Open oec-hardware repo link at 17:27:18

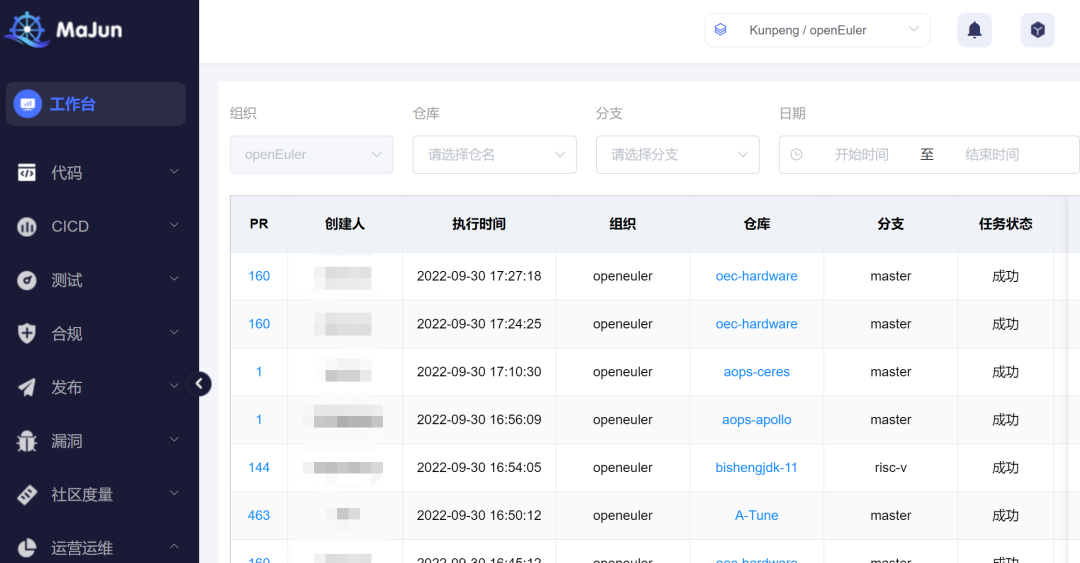click(x=756, y=276)
